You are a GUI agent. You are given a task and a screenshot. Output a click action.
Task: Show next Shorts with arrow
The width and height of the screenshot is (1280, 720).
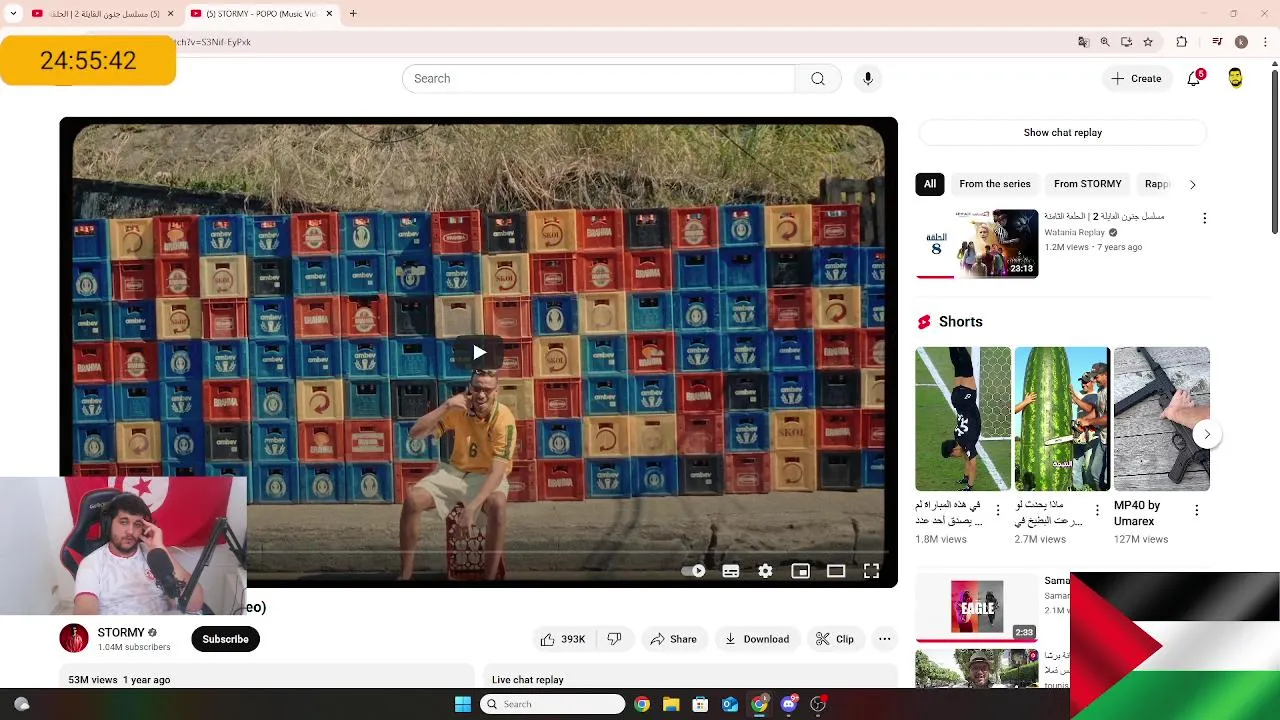tap(1207, 434)
